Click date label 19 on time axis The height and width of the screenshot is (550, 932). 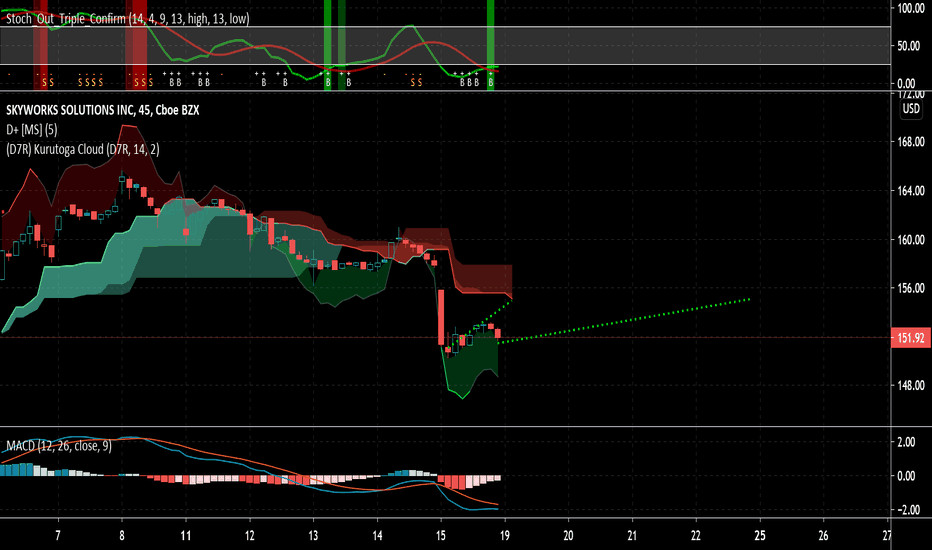point(504,536)
